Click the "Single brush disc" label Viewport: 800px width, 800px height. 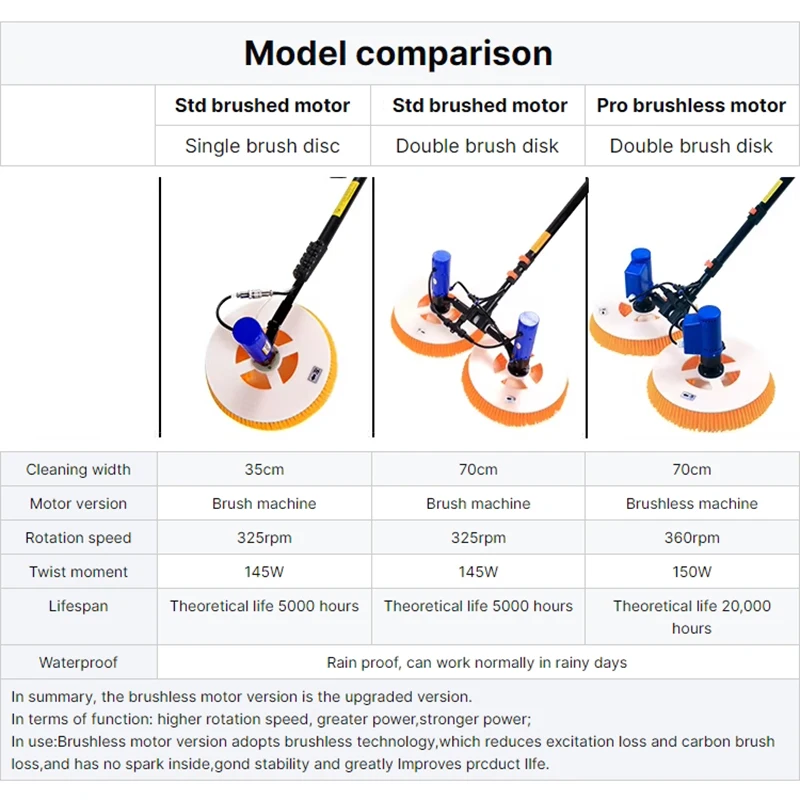coord(262,146)
